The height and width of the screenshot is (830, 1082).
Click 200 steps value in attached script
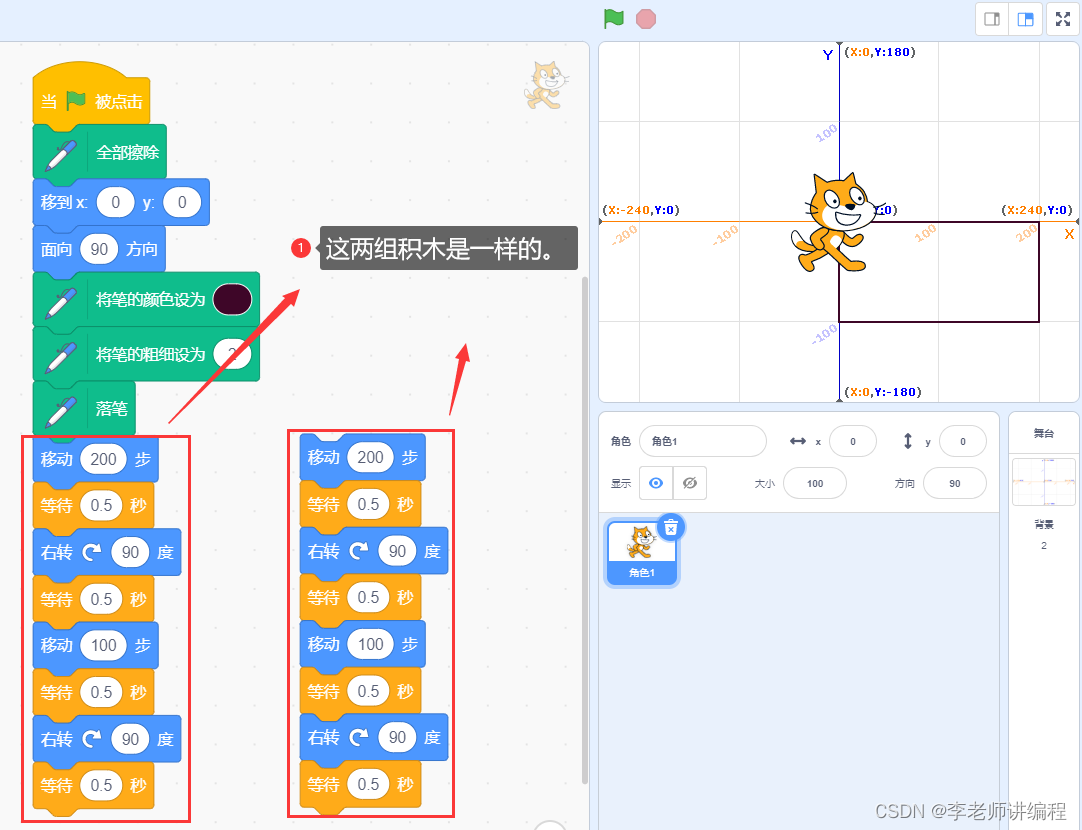pos(104,459)
